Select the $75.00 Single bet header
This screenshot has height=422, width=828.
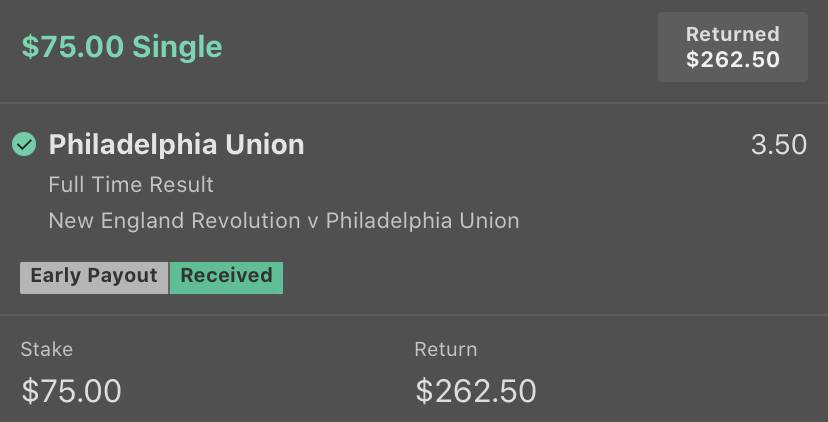[x=122, y=47]
